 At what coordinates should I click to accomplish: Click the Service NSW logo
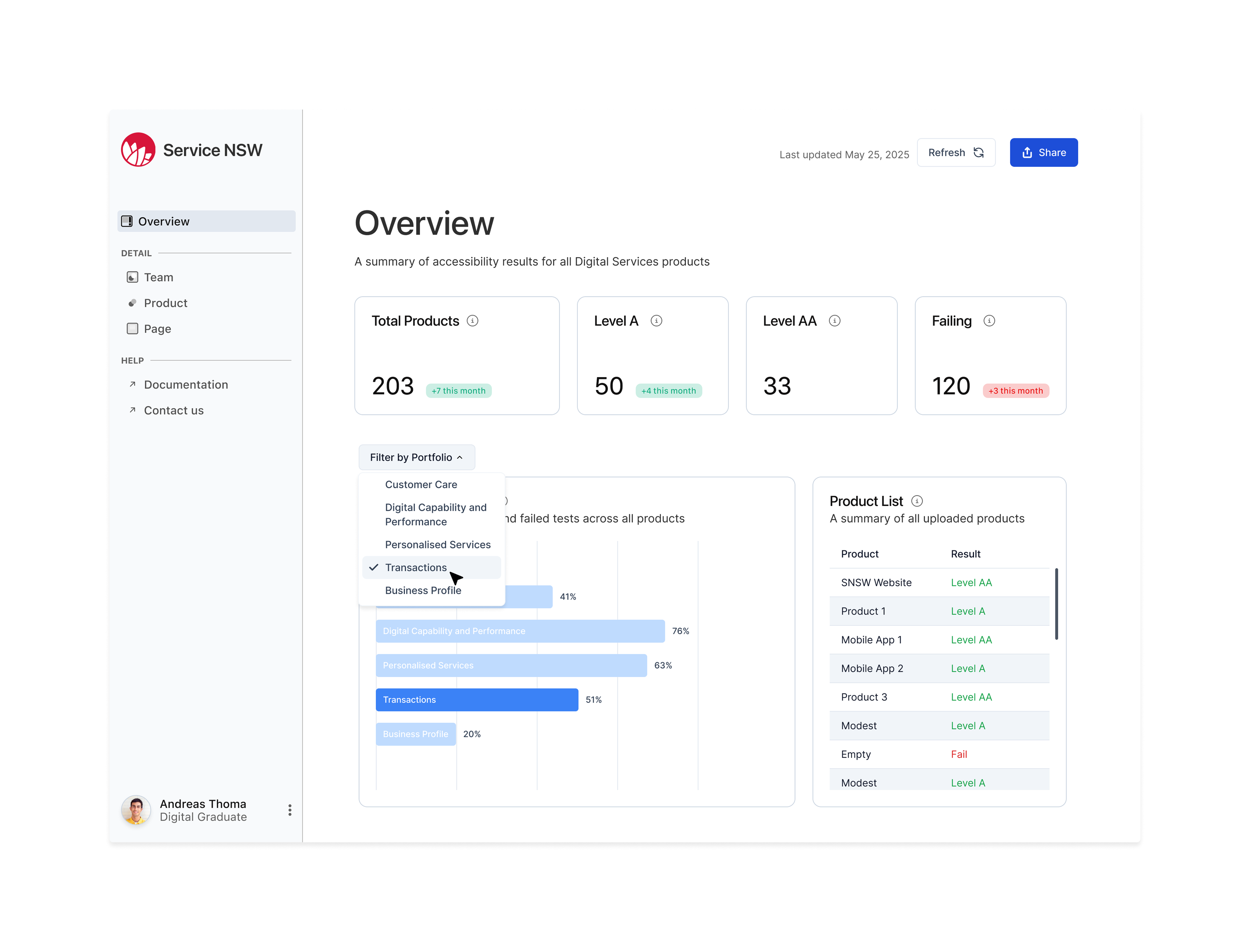138,150
